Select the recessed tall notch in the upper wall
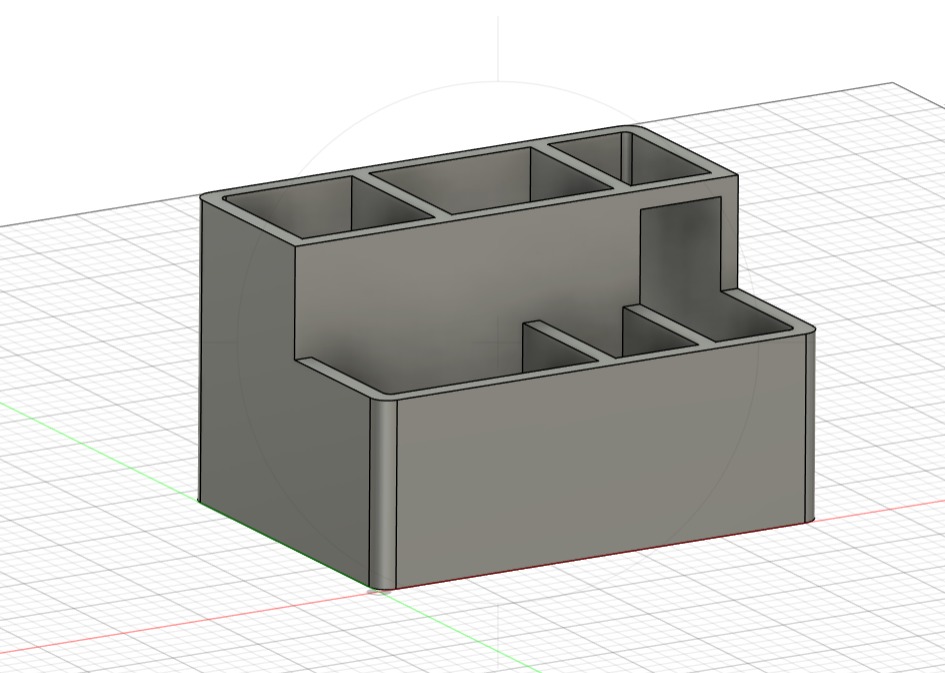This screenshot has height=673, width=945. coord(681,259)
